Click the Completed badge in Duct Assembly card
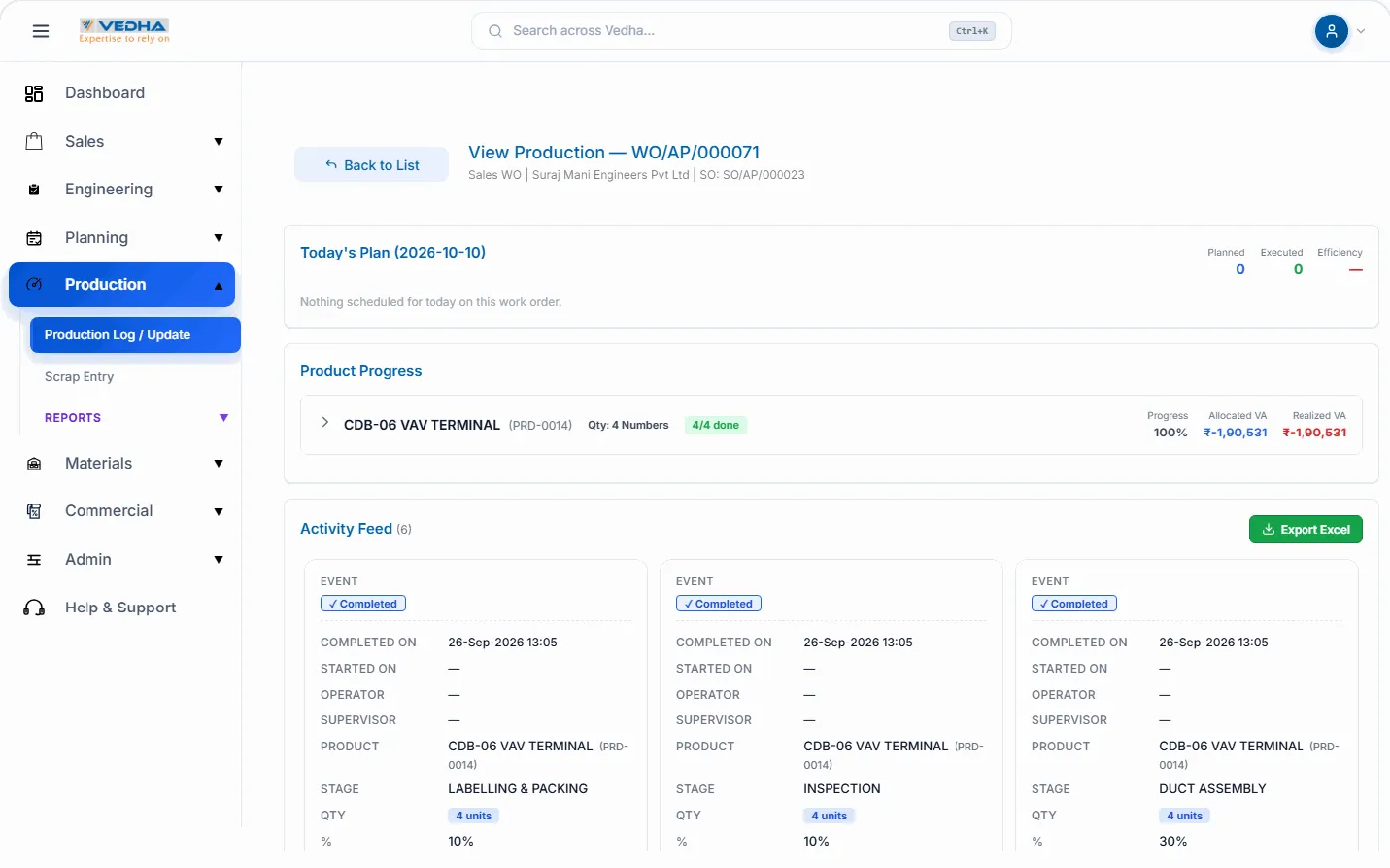 coord(1074,604)
